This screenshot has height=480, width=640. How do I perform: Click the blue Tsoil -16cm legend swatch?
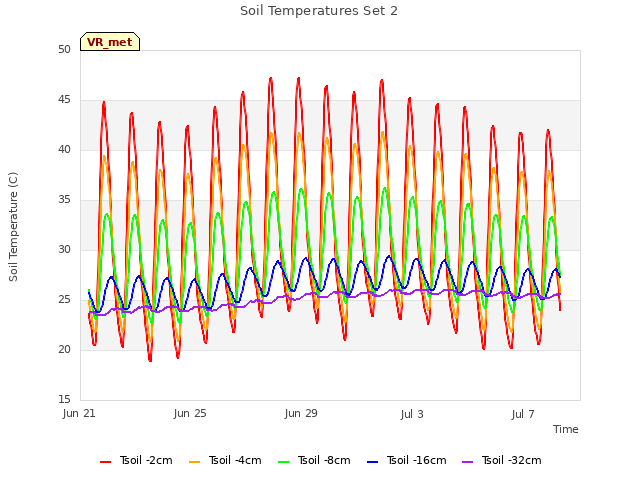point(373,462)
